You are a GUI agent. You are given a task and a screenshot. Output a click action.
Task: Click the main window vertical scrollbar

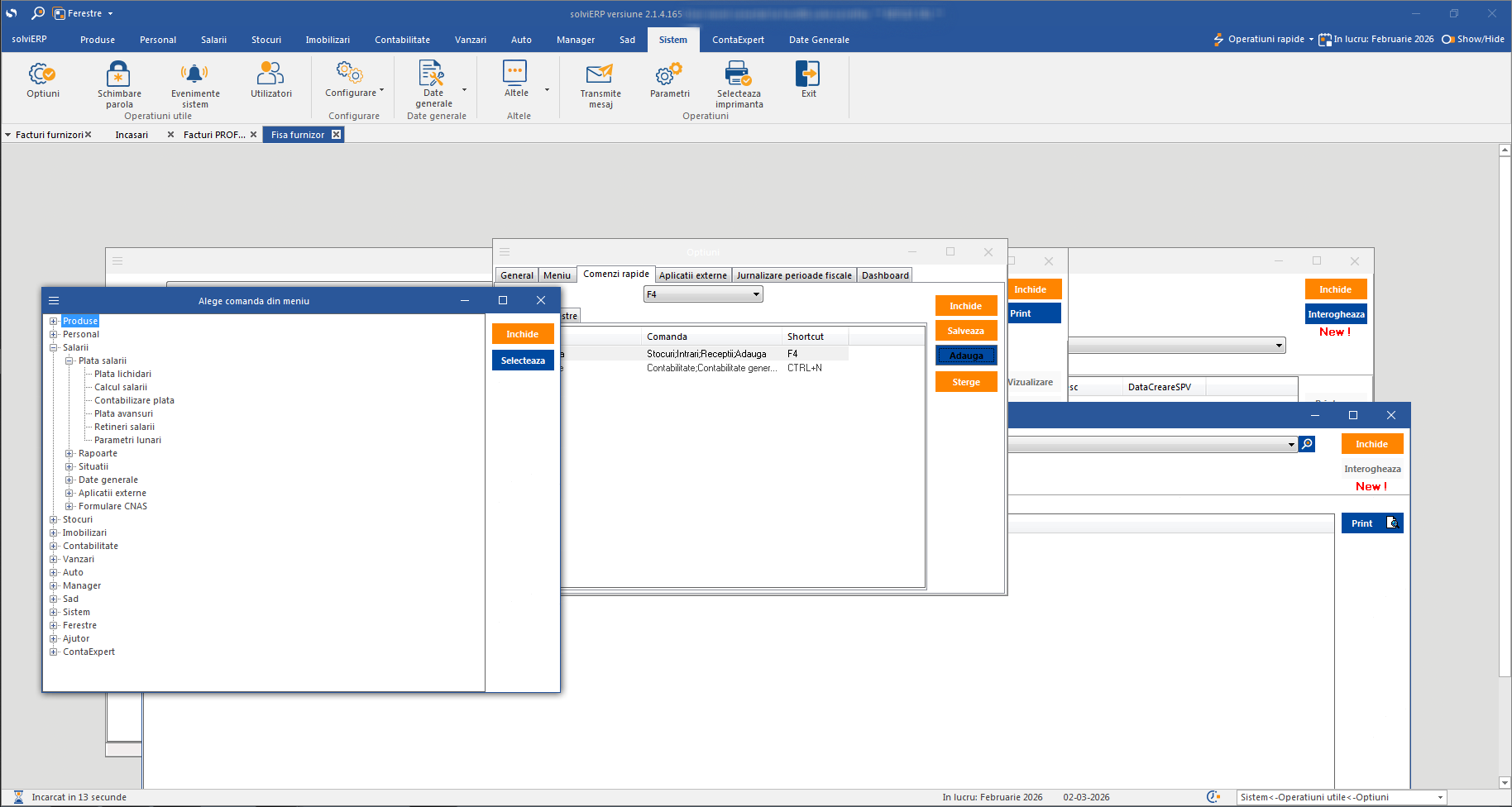[1505, 413]
